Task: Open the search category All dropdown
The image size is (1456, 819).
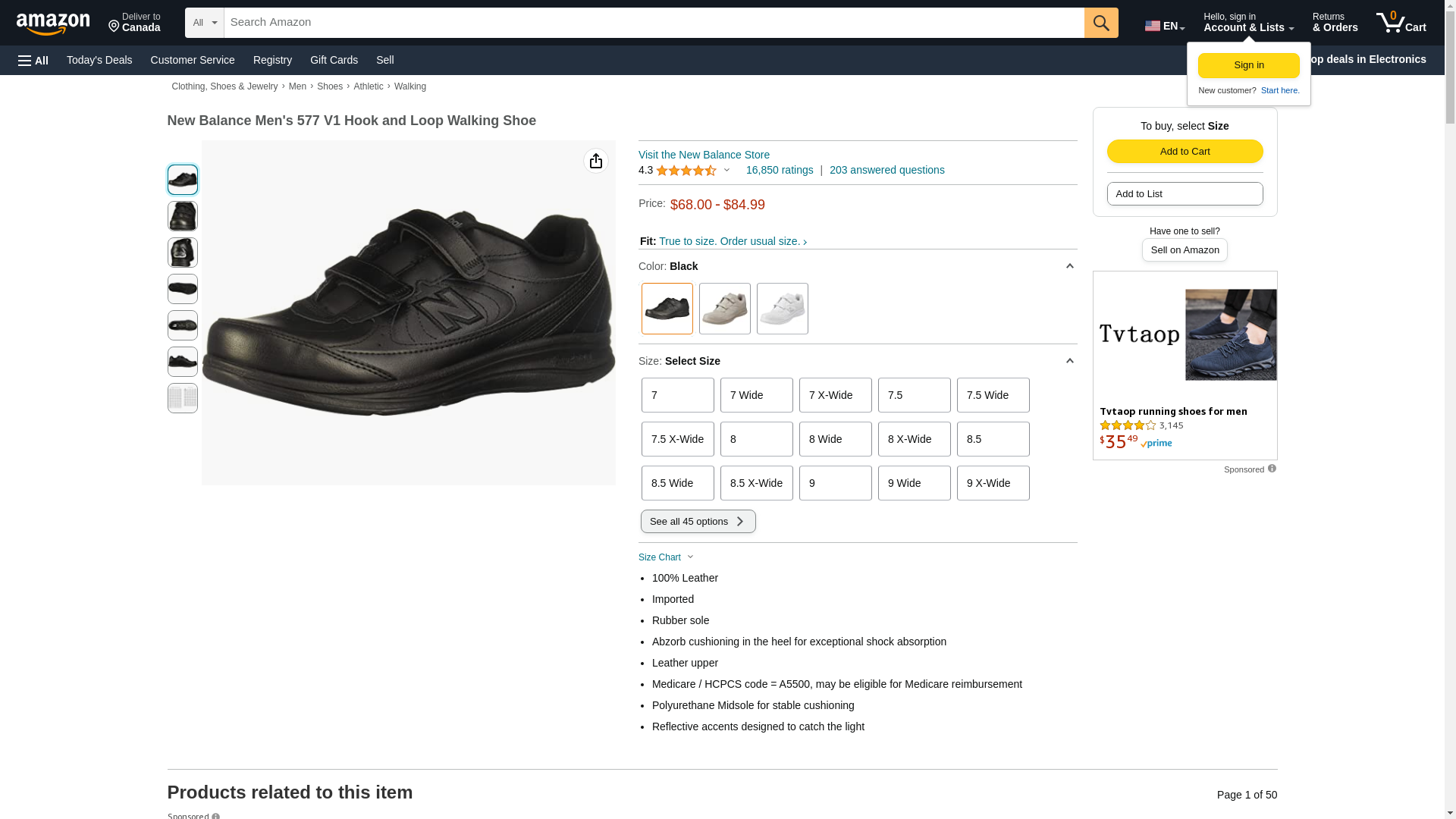Action: point(204,23)
